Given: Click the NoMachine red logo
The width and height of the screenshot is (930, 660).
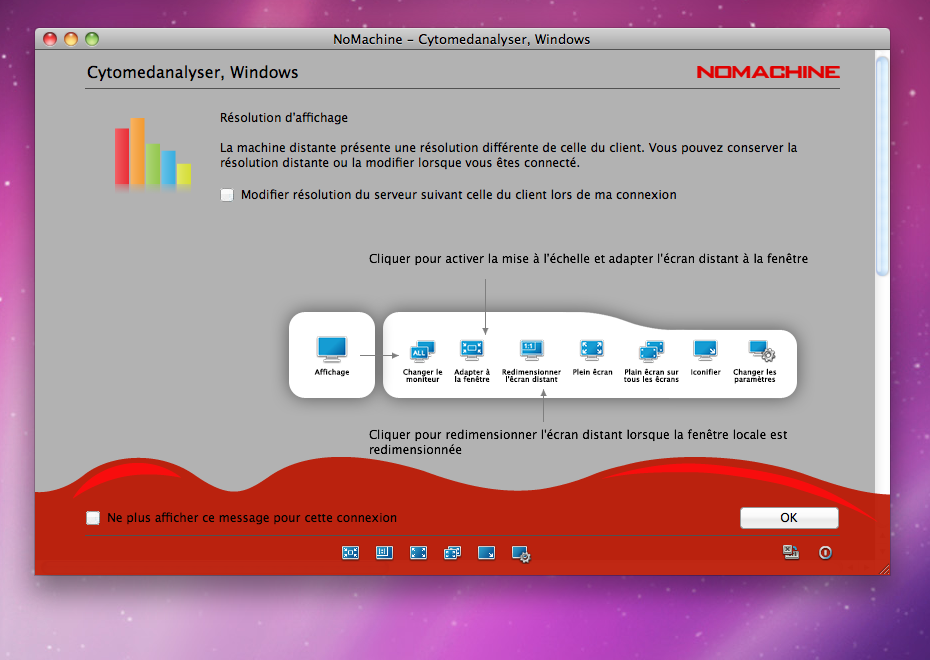Looking at the screenshot, I should tap(768, 72).
